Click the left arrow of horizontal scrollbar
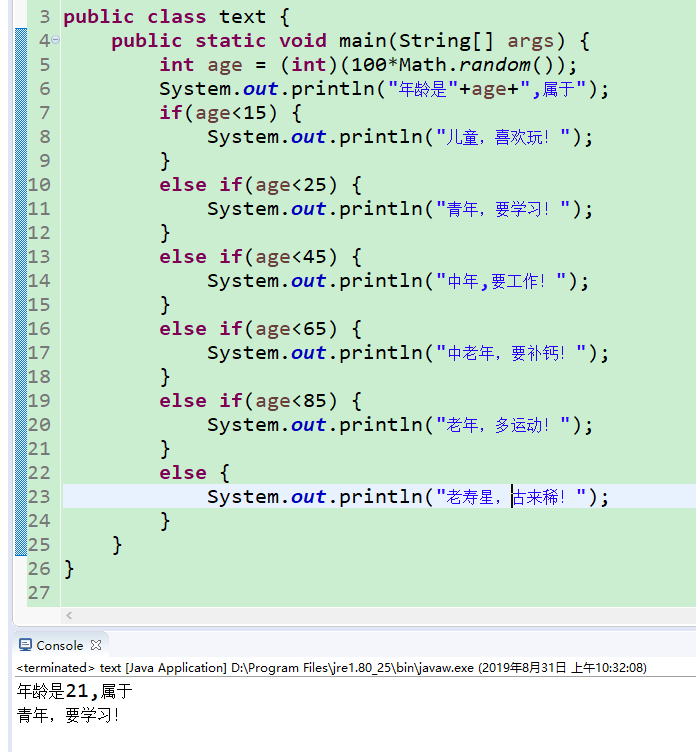696x752 pixels. pyautogui.click(x=69, y=615)
